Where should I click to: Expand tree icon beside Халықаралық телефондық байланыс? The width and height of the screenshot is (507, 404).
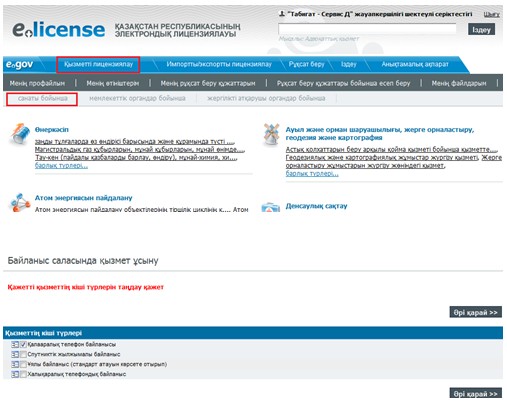click(x=15, y=374)
